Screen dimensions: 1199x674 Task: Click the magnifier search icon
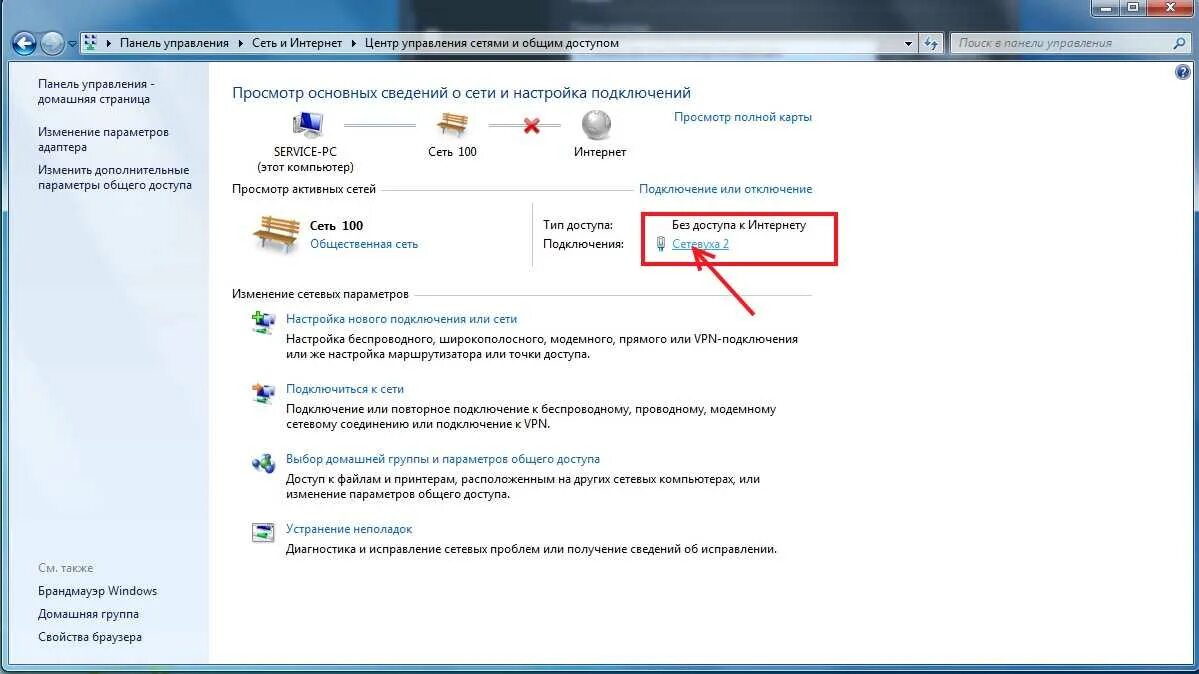[x=1179, y=44]
